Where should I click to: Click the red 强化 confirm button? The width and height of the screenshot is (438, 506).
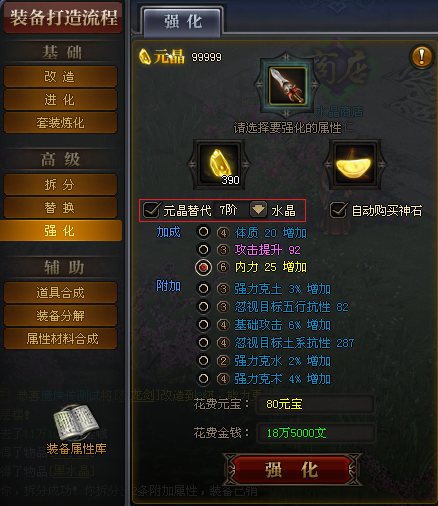(292, 470)
